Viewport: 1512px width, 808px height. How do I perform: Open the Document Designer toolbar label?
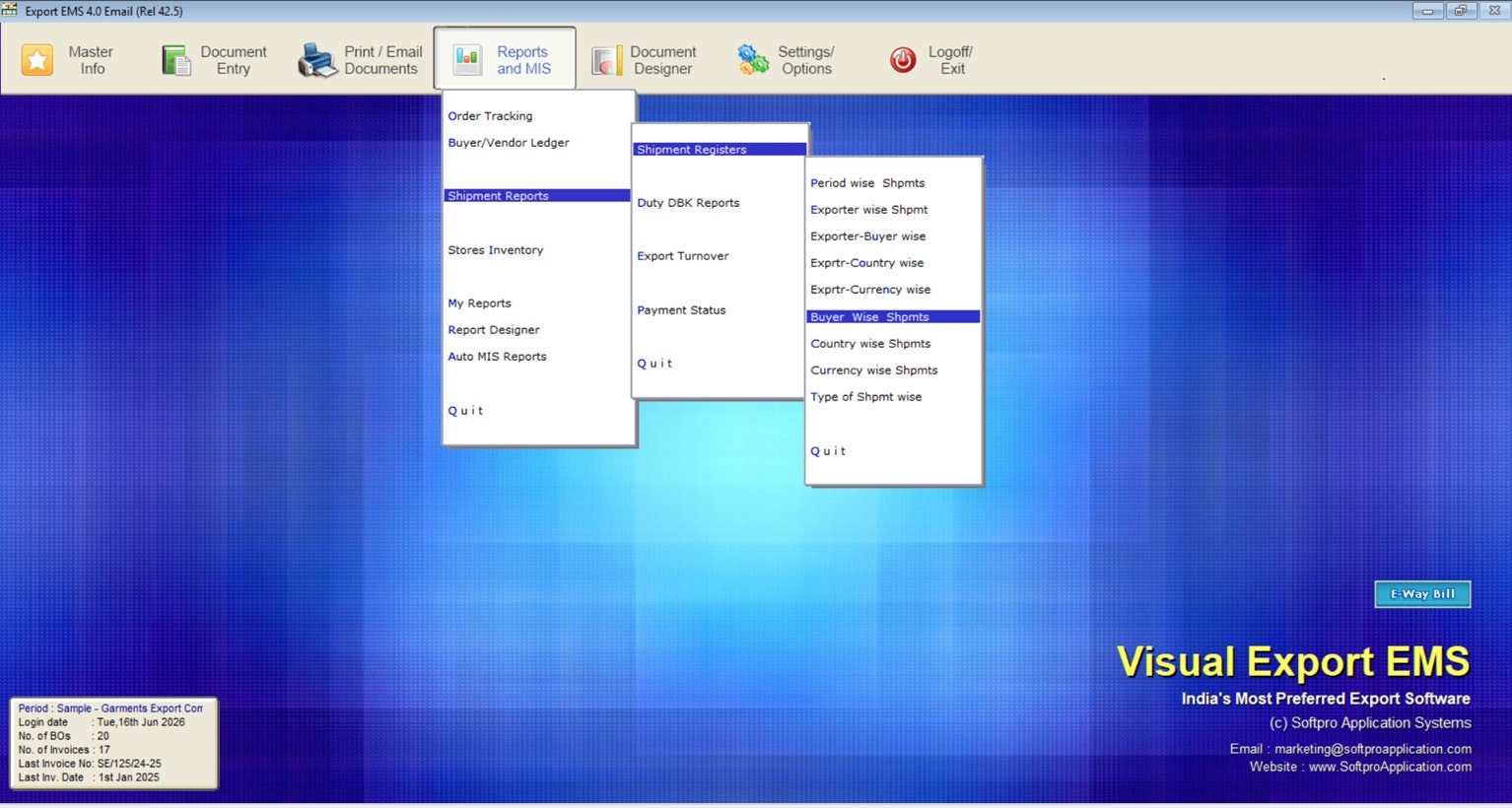click(663, 60)
